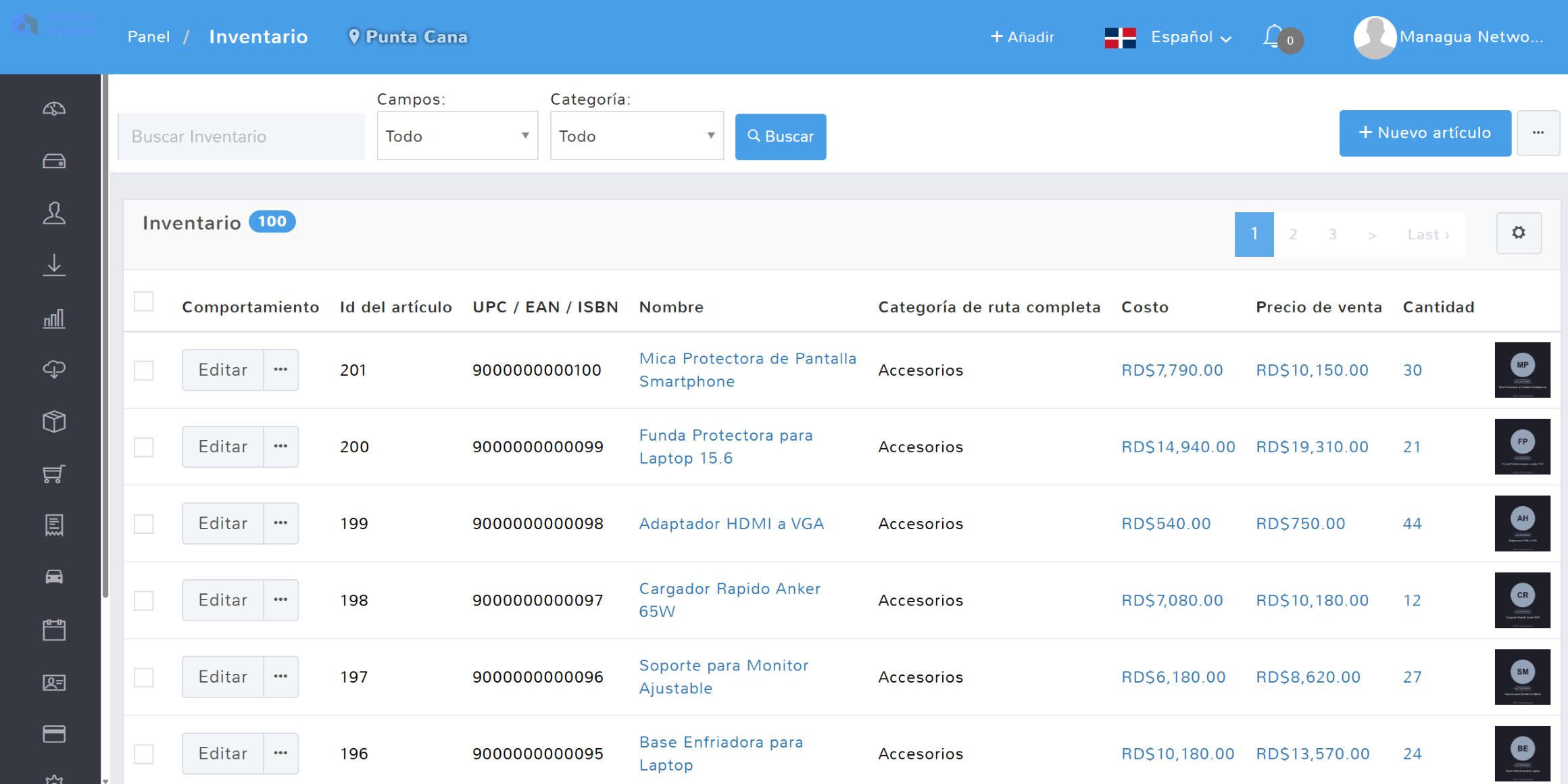Open the Mica Protectora product thumbnail

pos(1522,370)
